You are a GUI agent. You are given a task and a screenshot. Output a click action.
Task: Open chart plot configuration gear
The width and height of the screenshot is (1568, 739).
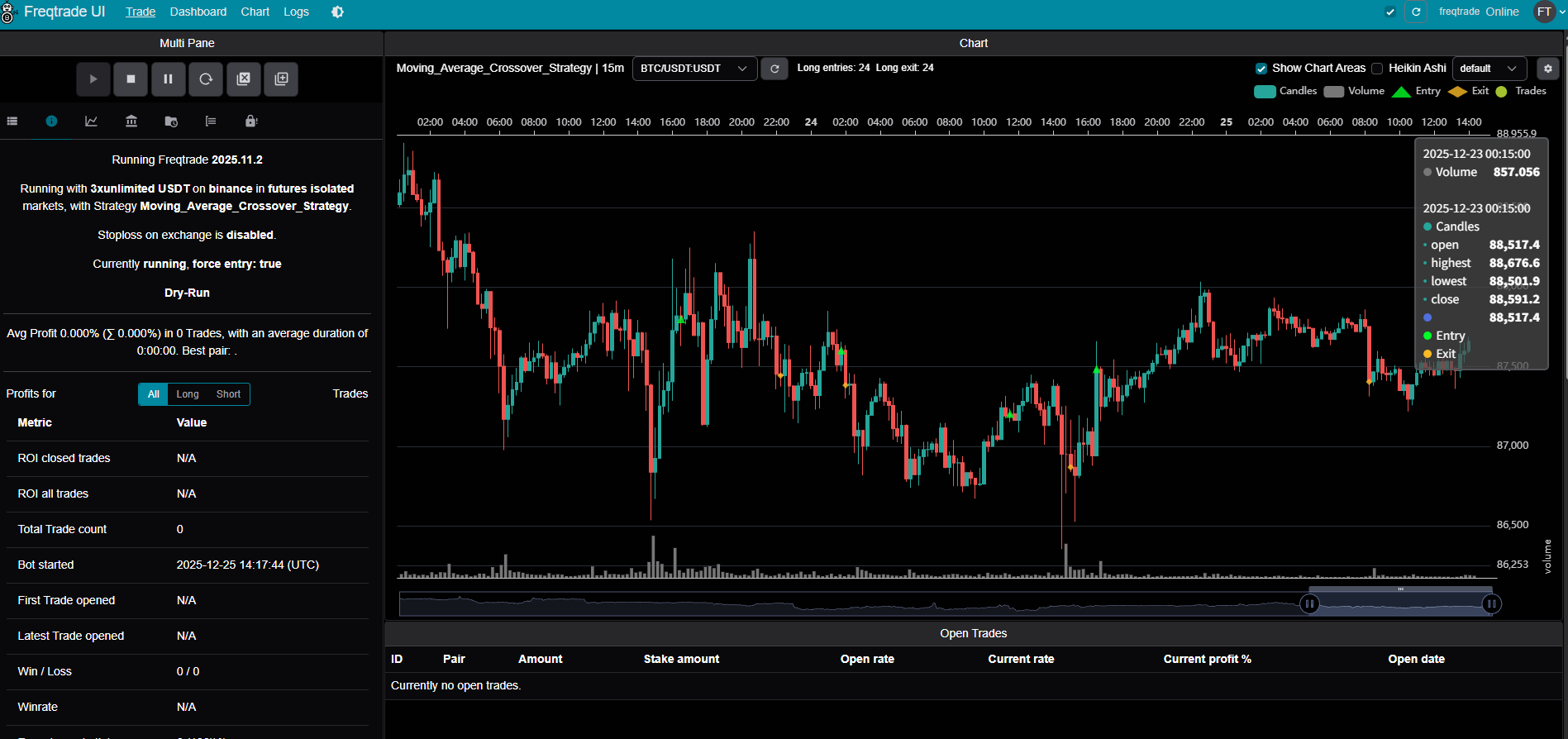click(1548, 69)
